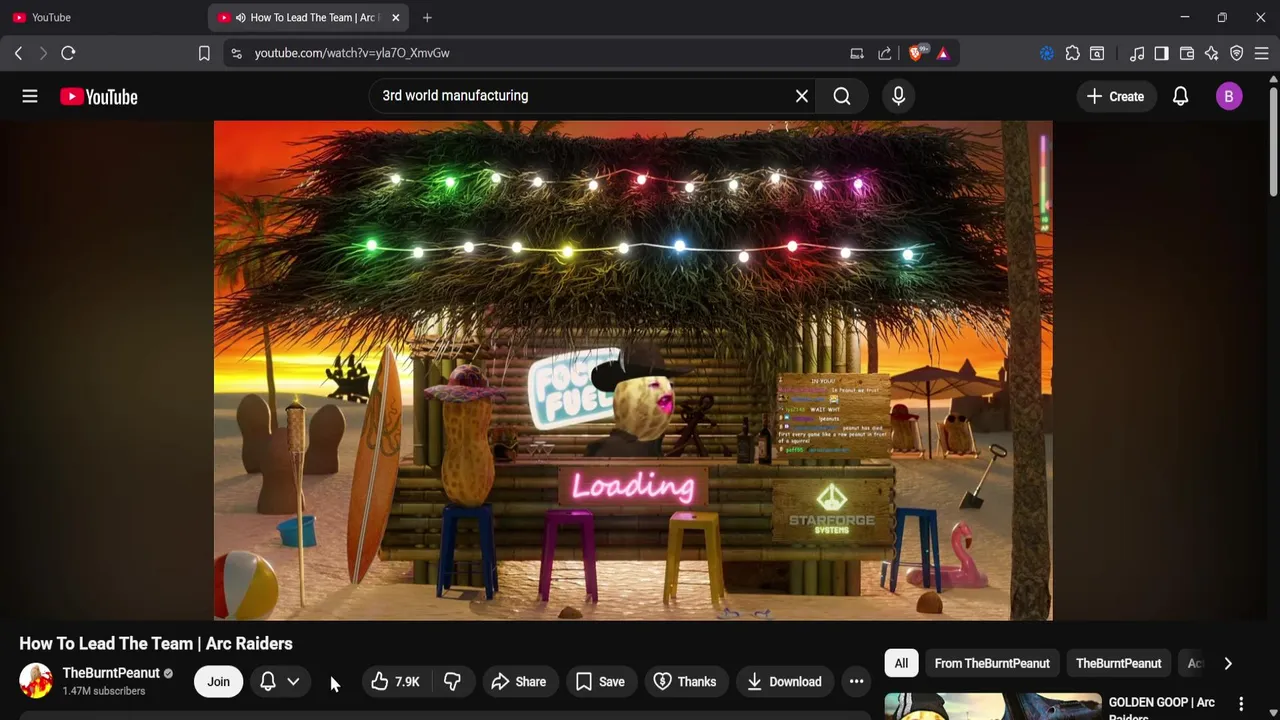Open the TheBurntPeanut channel name link

point(111,673)
